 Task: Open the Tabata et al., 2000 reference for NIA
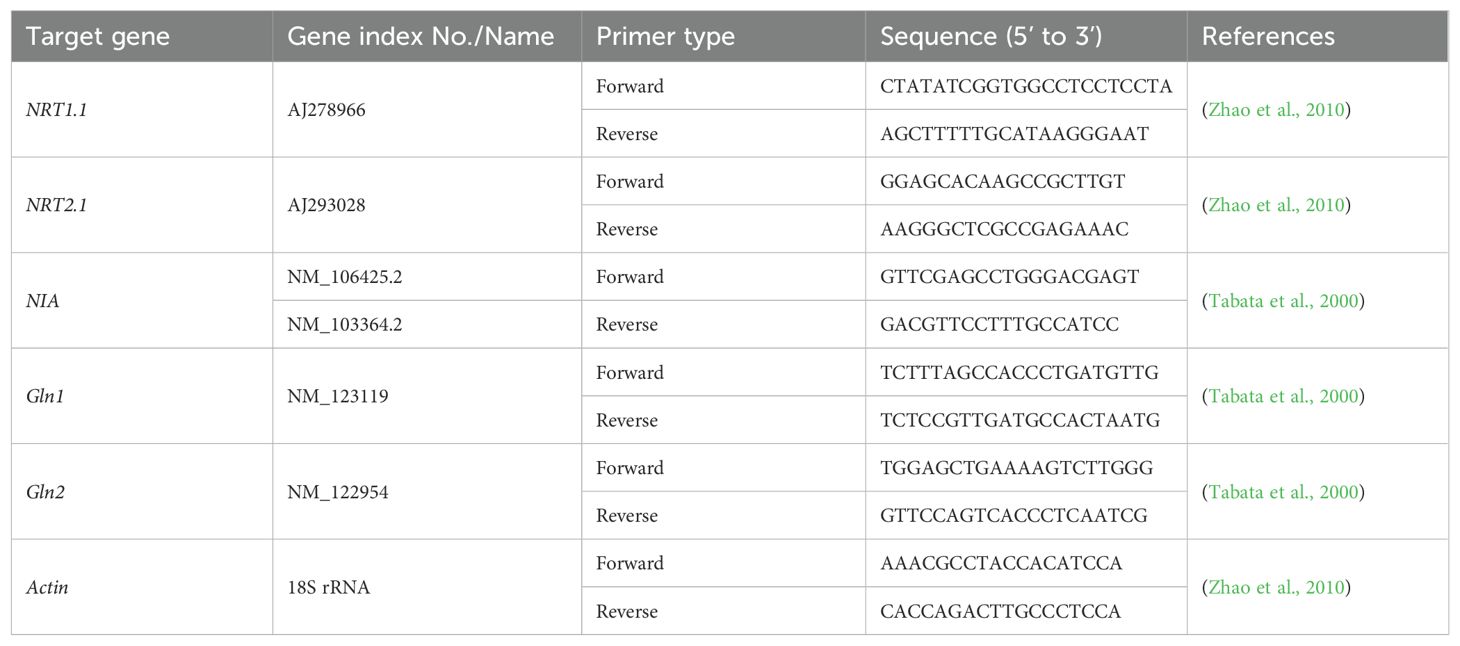point(1281,301)
